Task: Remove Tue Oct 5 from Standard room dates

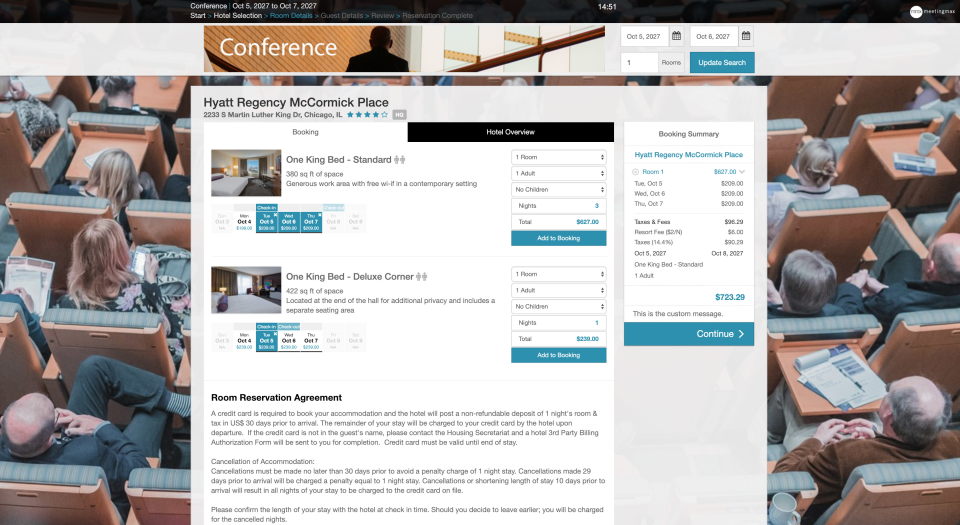Action: 276,215
